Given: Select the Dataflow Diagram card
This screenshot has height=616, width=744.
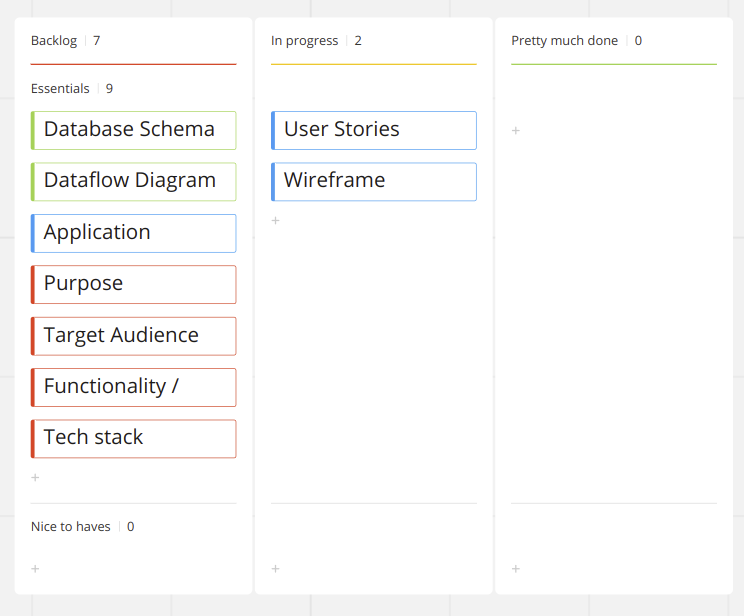Looking at the screenshot, I should click(134, 181).
